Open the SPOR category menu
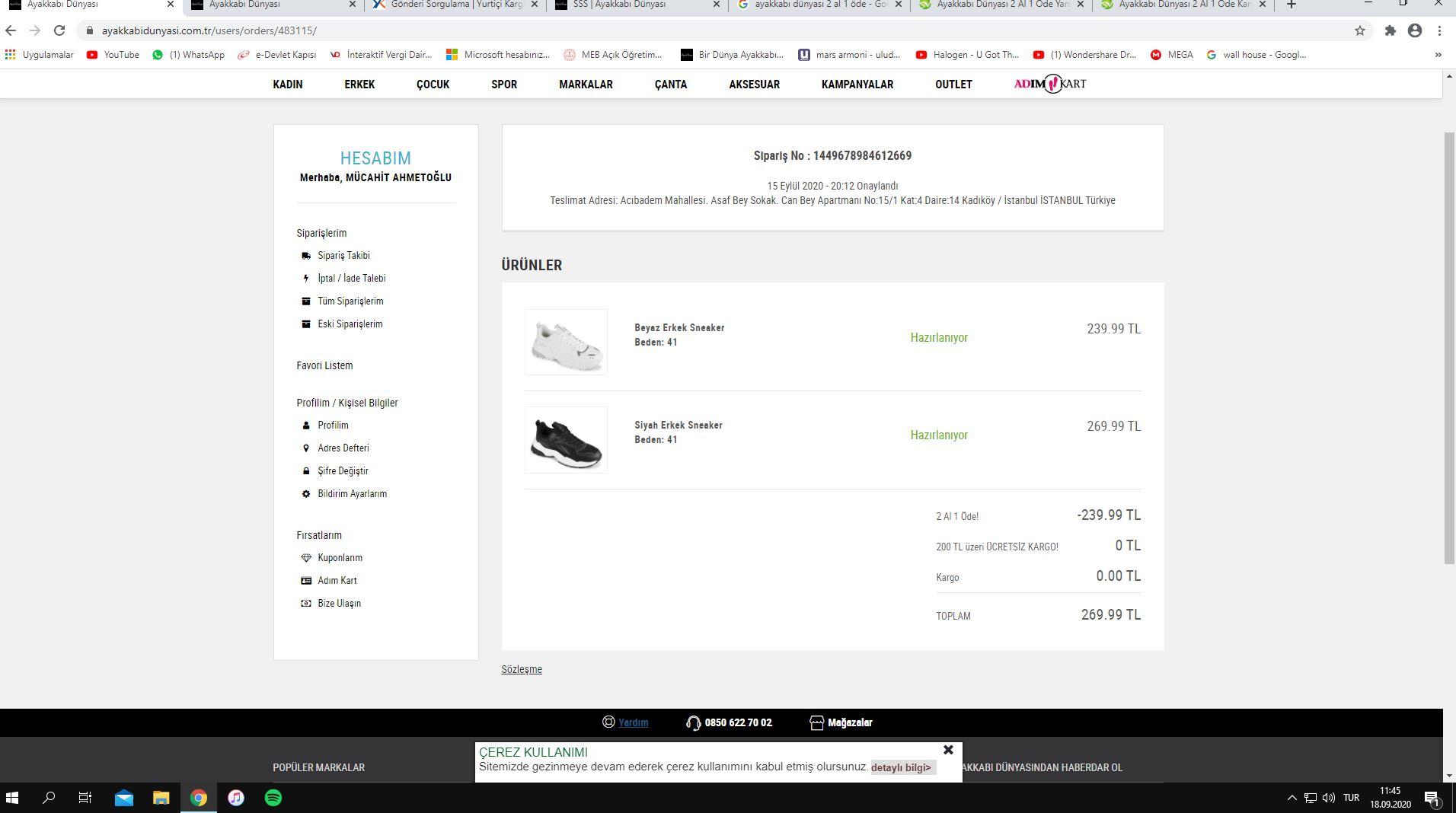The height and width of the screenshot is (813, 1456). pyautogui.click(x=504, y=84)
